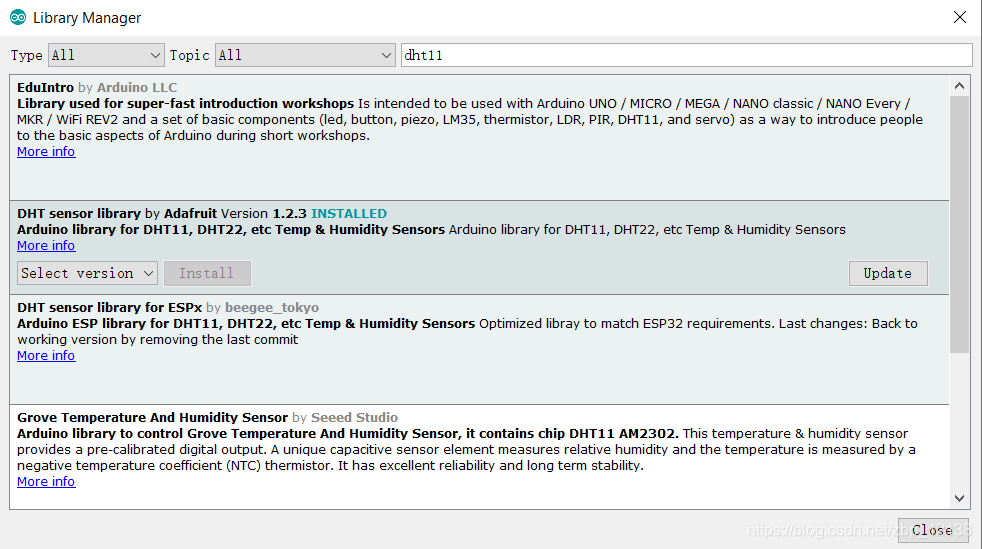Click the version number 1.2.3
This screenshot has width=982, height=549.
click(289, 213)
